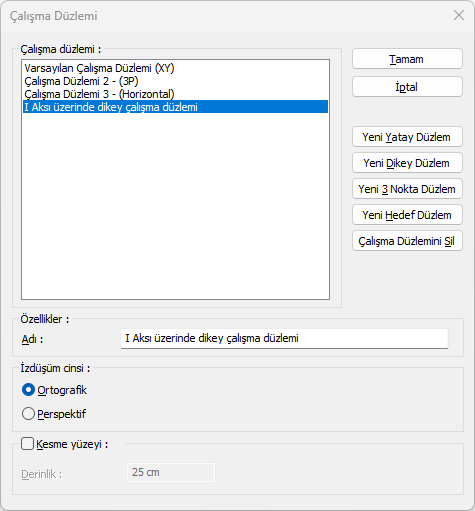Screen dimensions: 475x511
Task: Select highlighted I Aksı üzerinde dikey list item
Action: [175, 107]
